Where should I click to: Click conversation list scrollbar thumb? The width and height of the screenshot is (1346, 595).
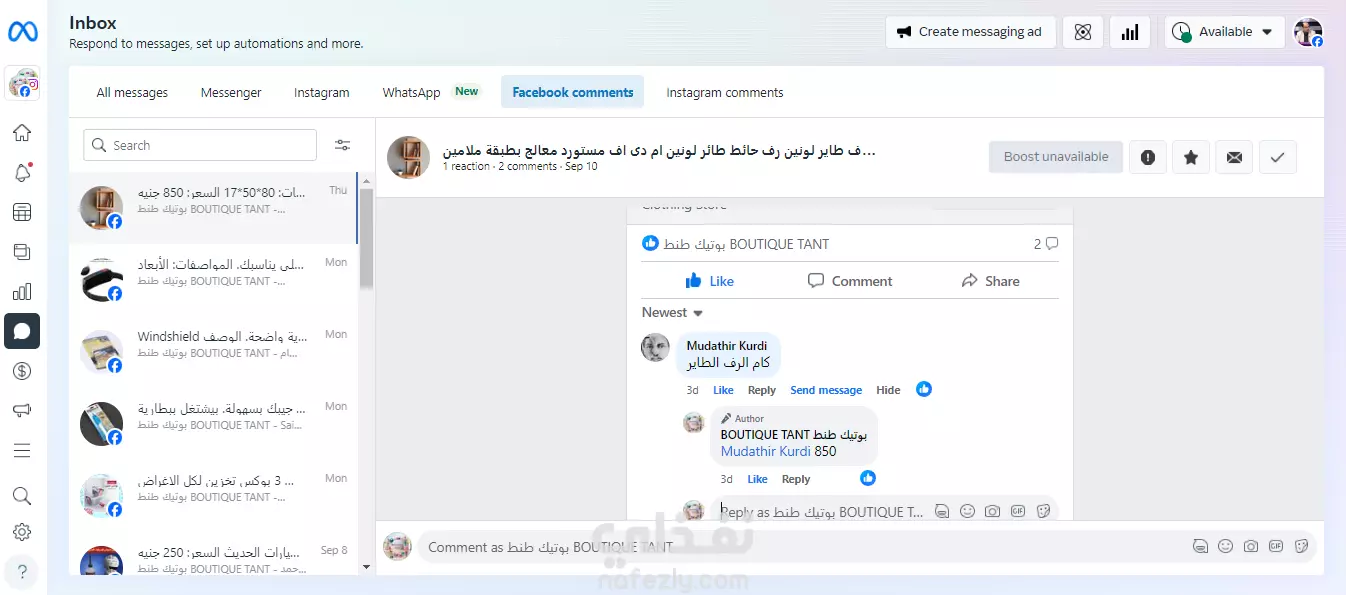point(366,238)
